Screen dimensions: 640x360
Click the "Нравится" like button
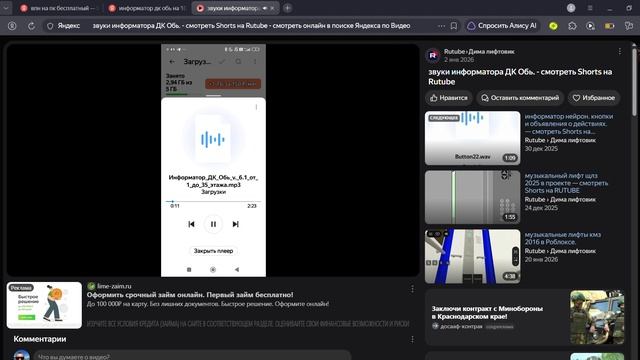[x=449, y=98]
